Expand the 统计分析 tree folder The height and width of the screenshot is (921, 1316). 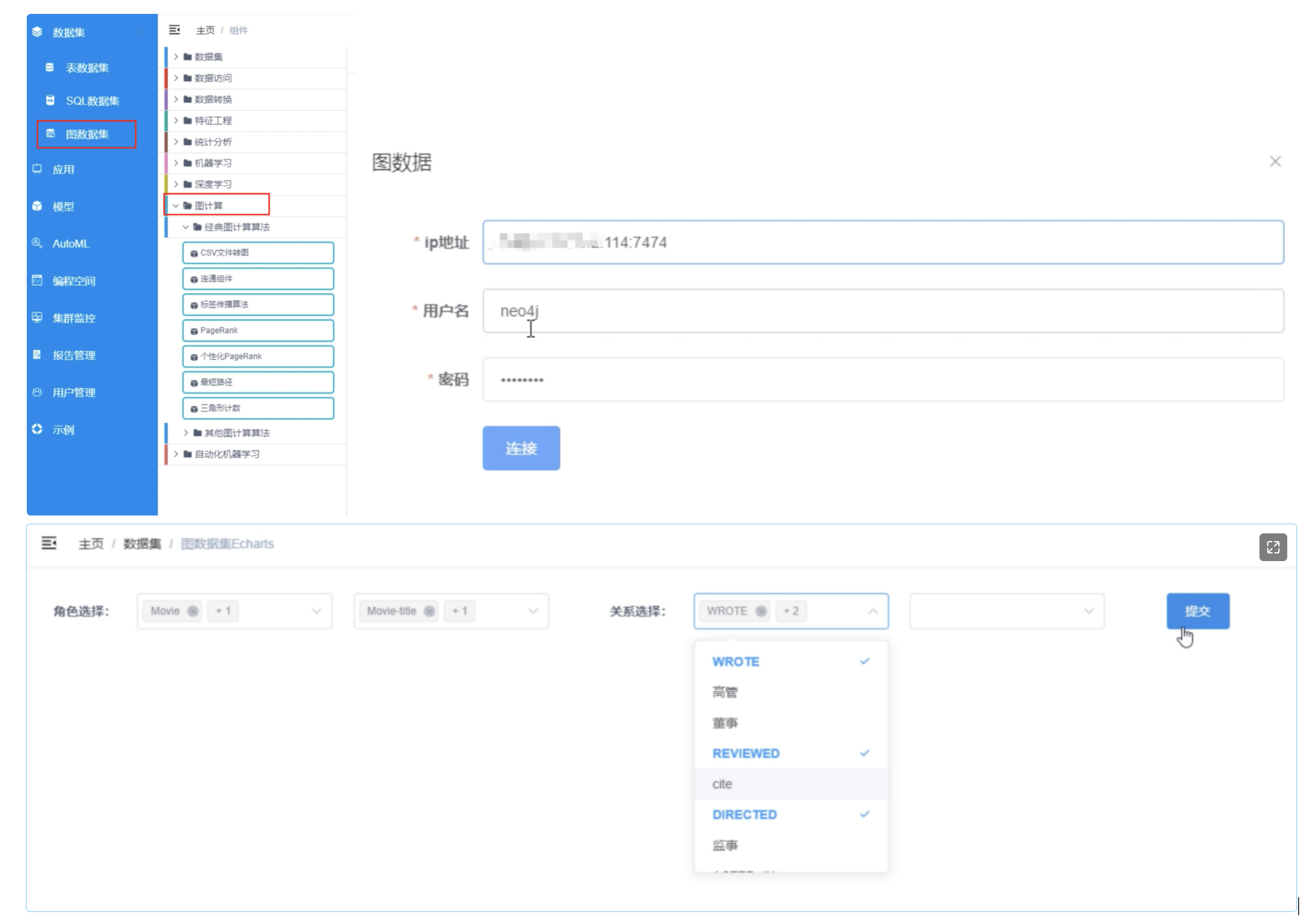[x=176, y=142]
